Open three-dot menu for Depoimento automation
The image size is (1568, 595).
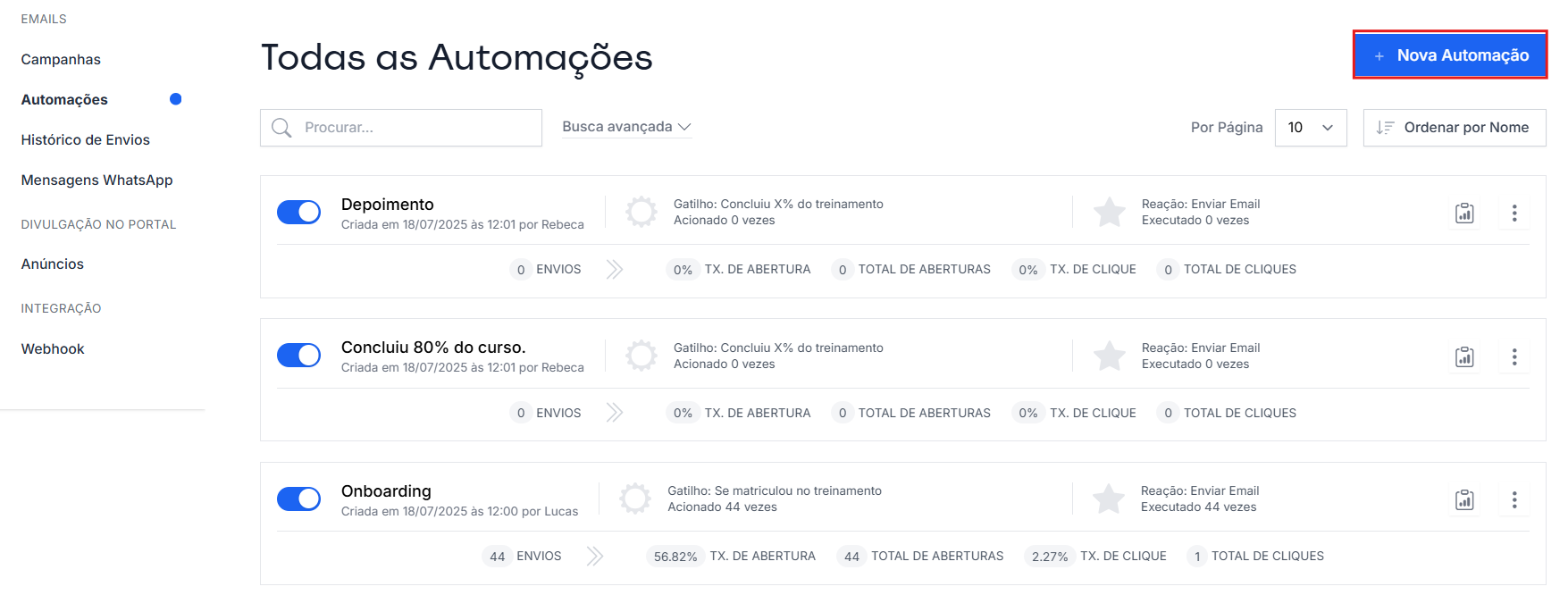pyautogui.click(x=1513, y=214)
